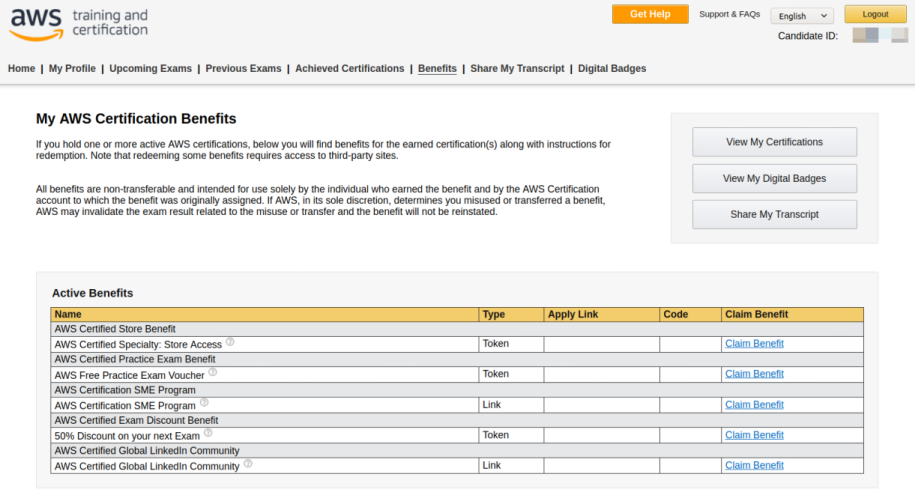Select the Benefits menu item
This screenshot has width=915, height=495.
pos(437,68)
